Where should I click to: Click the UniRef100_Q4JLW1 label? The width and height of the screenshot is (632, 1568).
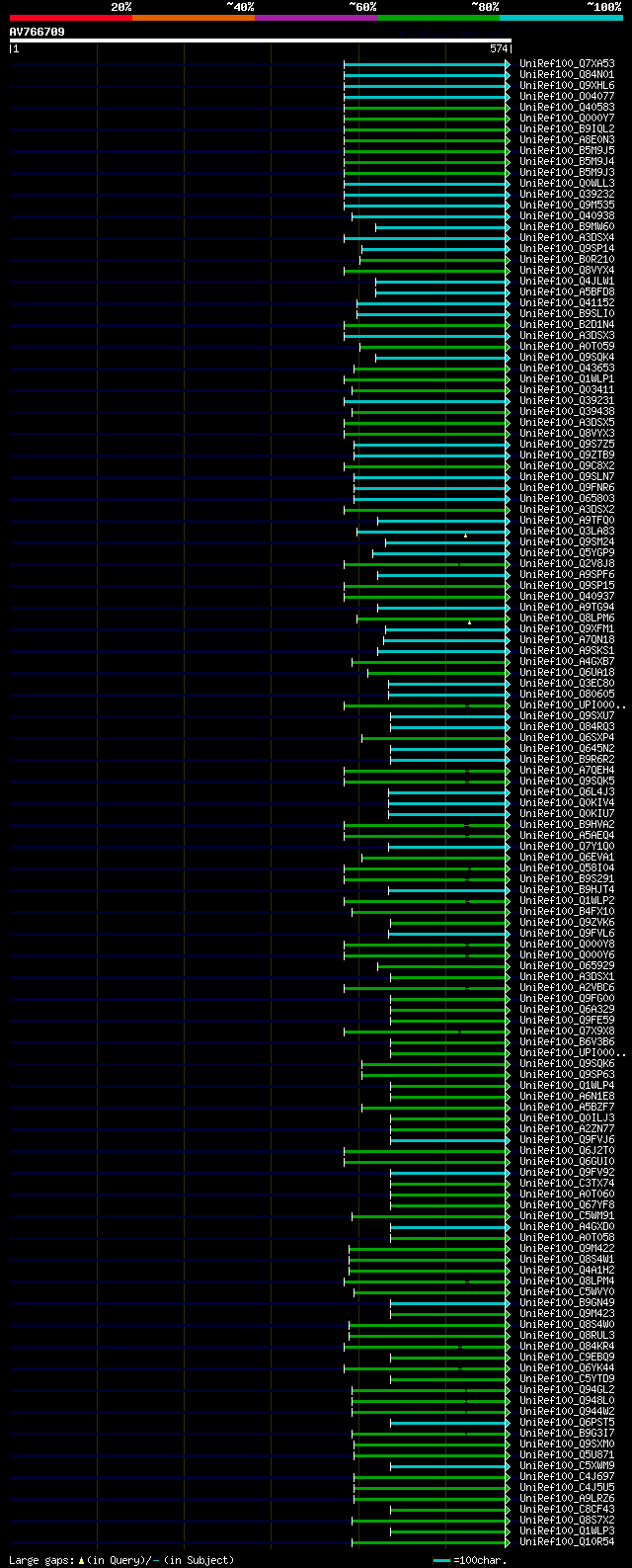coord(567,281)
